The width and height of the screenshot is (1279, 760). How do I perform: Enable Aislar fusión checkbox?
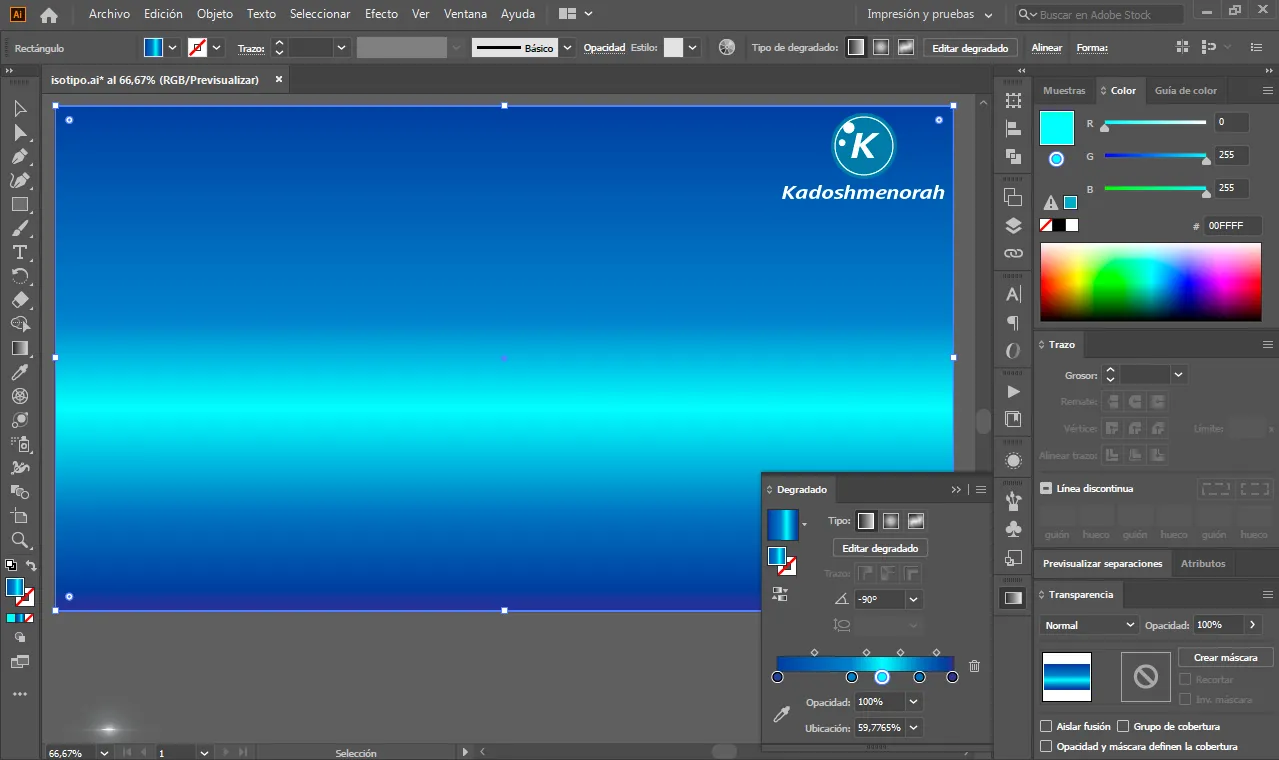pos(1046,726)
